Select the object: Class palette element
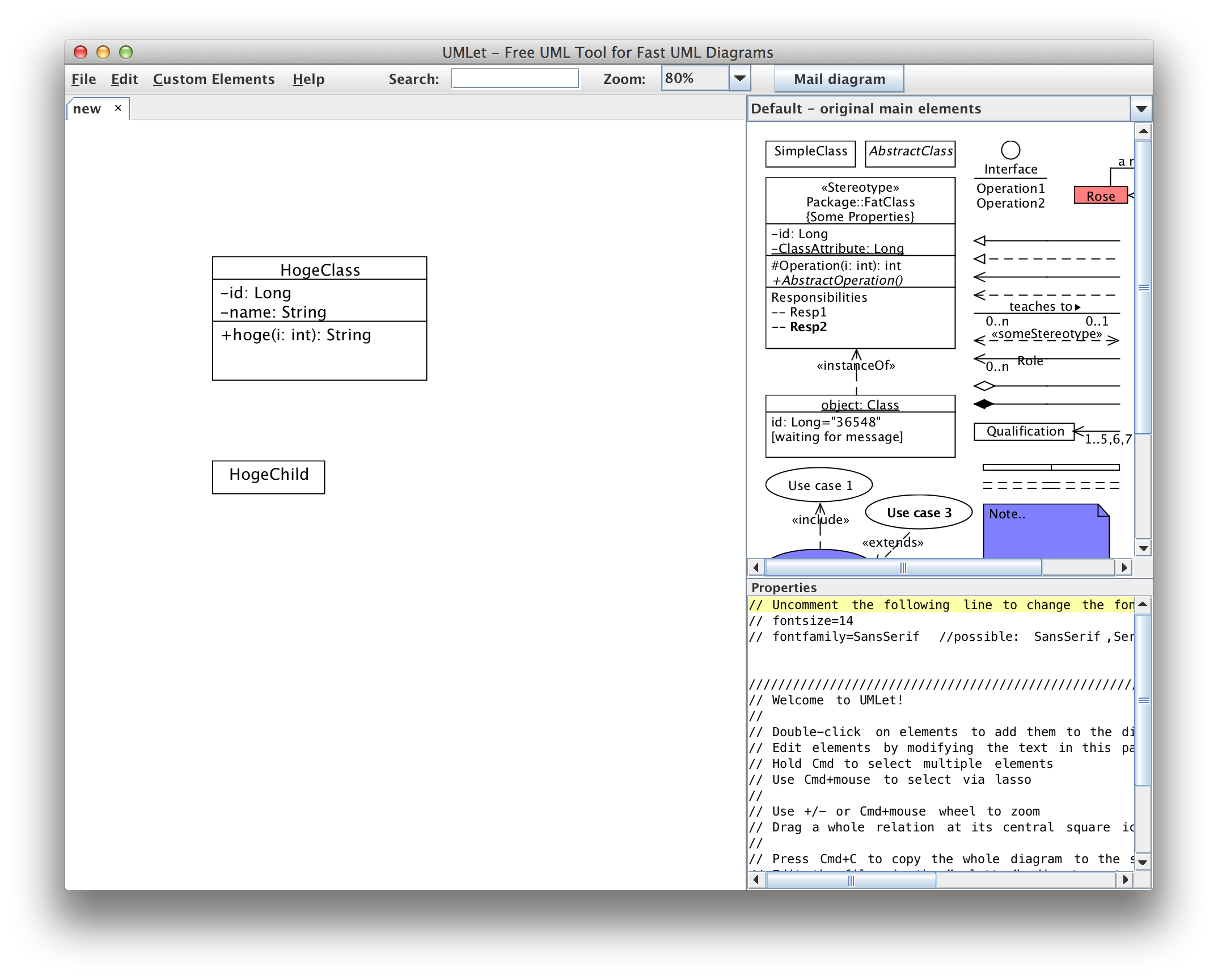Viewport: 1218px width, 980px height. (860, 426)
